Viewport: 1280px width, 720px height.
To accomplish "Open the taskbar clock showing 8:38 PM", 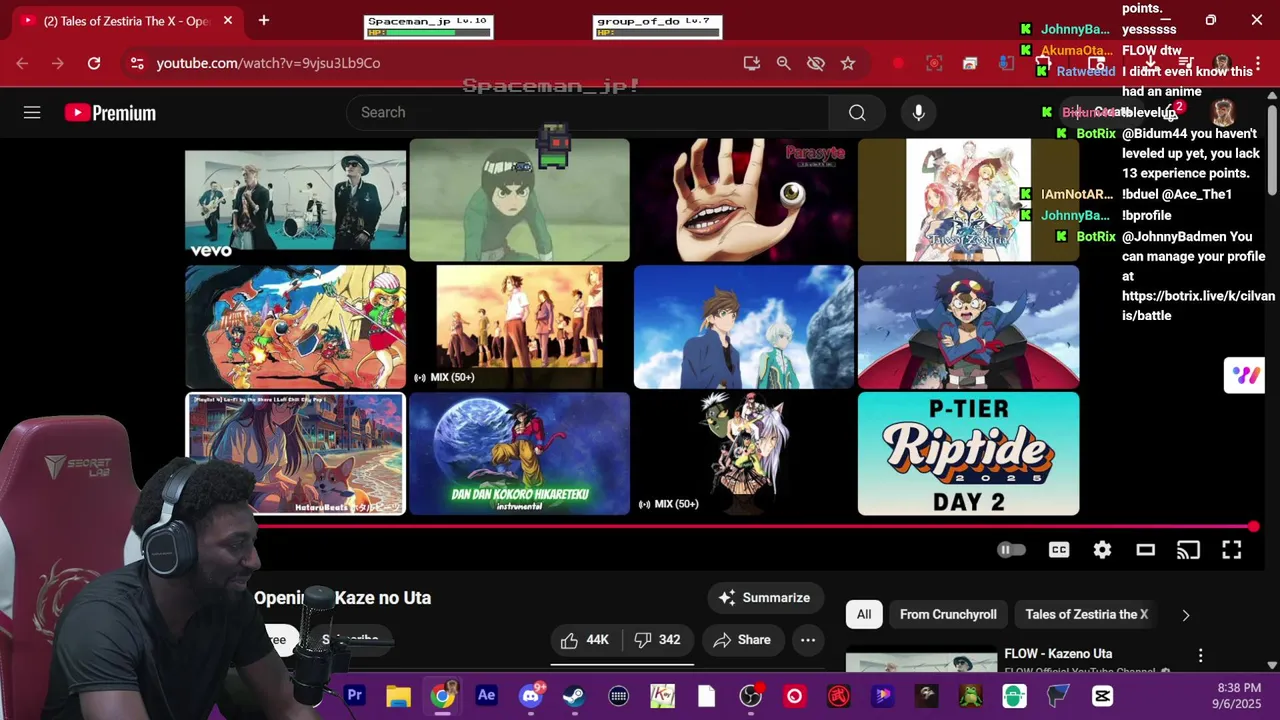I will [1239, 695].
